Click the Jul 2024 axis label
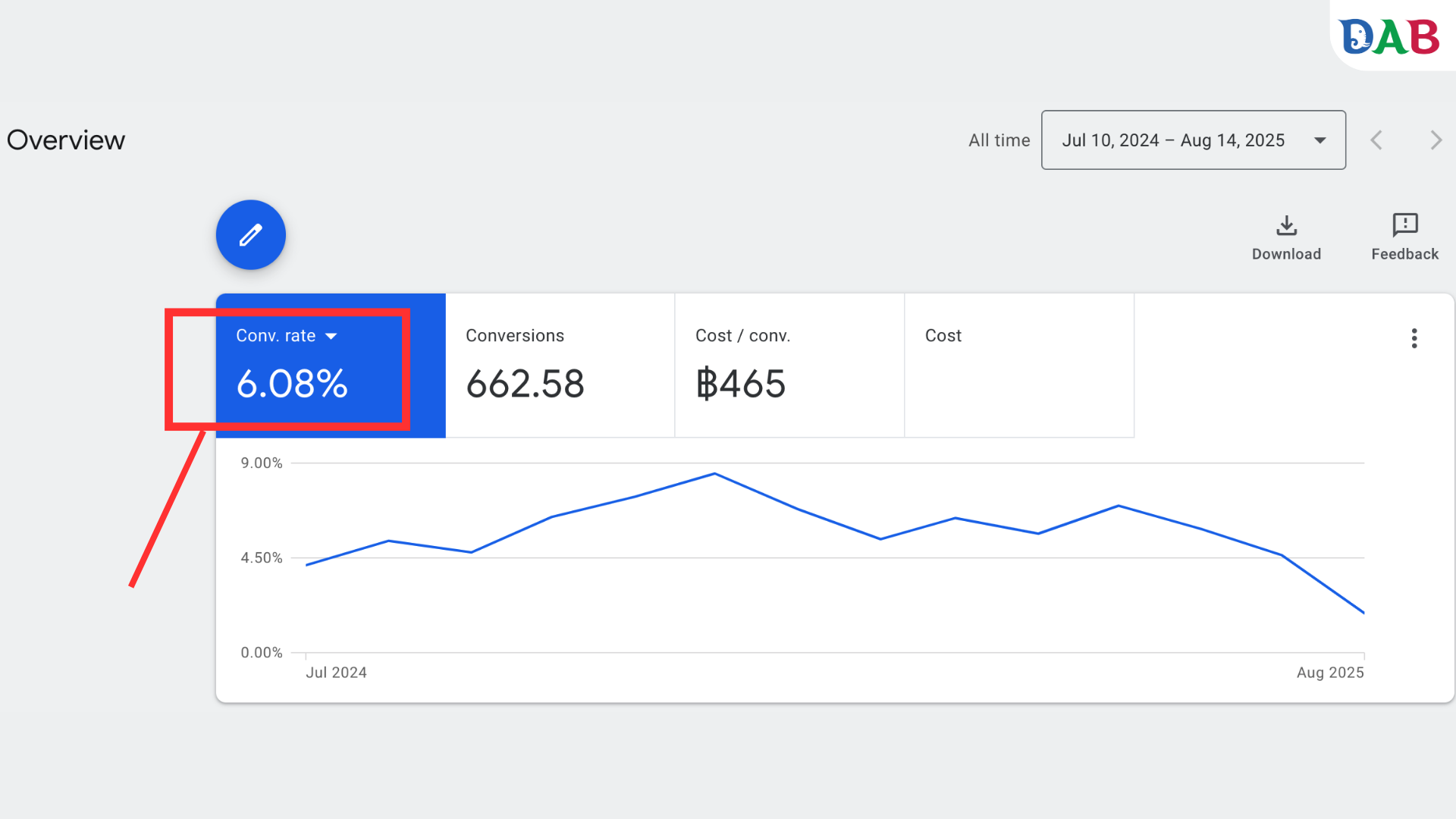Viewport: 1456px width, 819px height. point(336,673)
